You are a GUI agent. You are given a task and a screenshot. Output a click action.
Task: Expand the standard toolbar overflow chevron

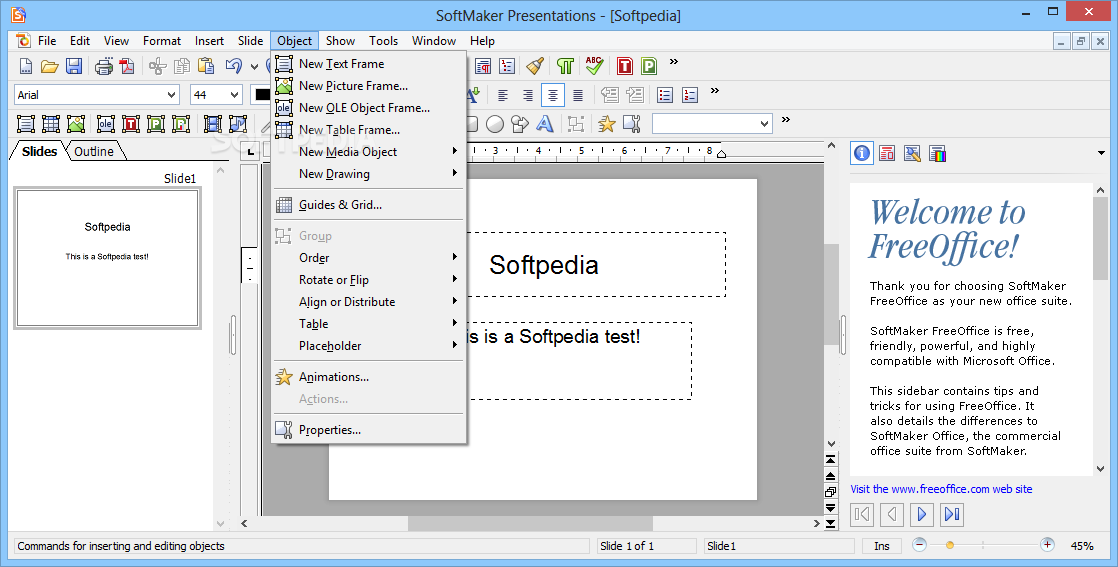pos(674,63)
